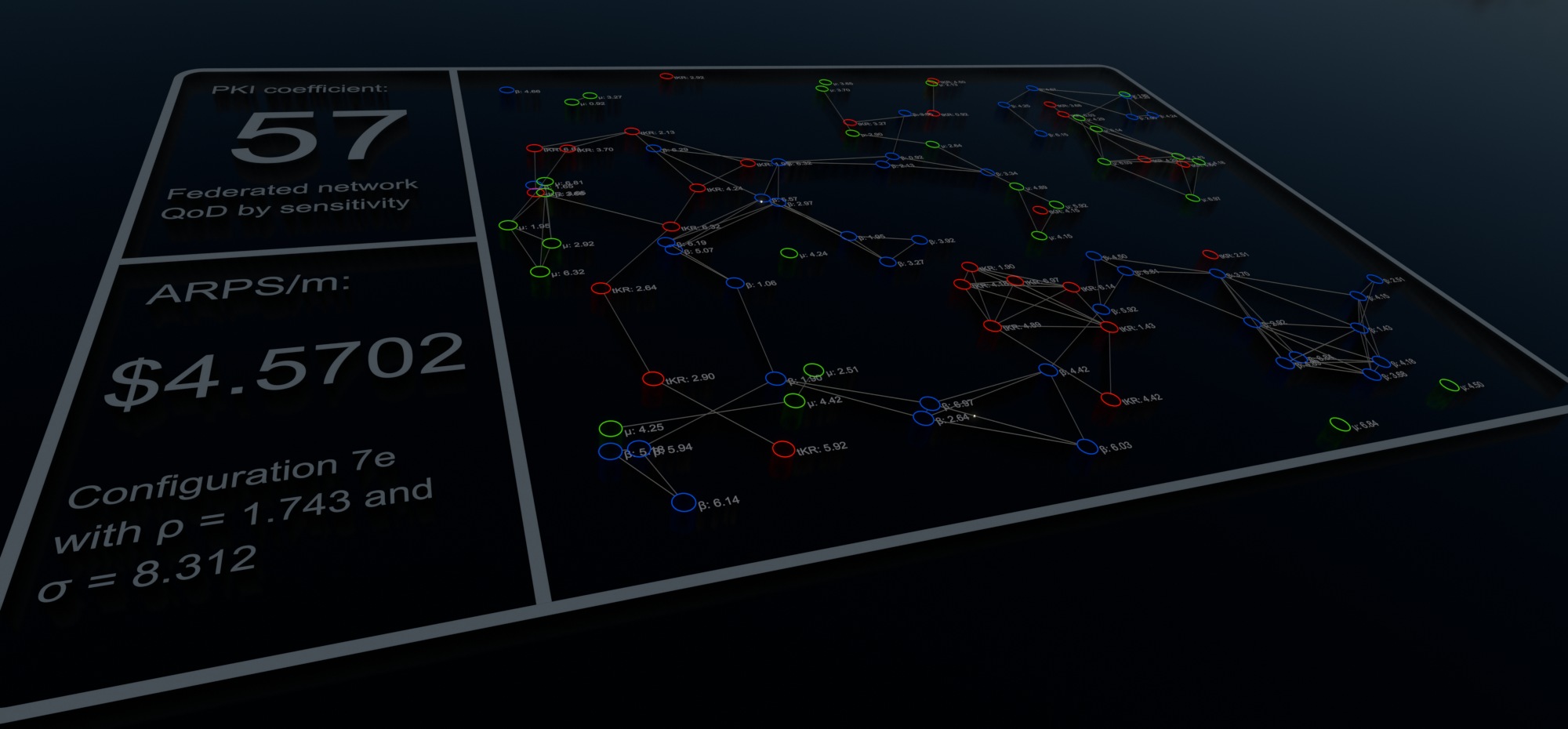Click the red tKR: 1.43 node
1568x729 pixels.
tap(1109, 327)
